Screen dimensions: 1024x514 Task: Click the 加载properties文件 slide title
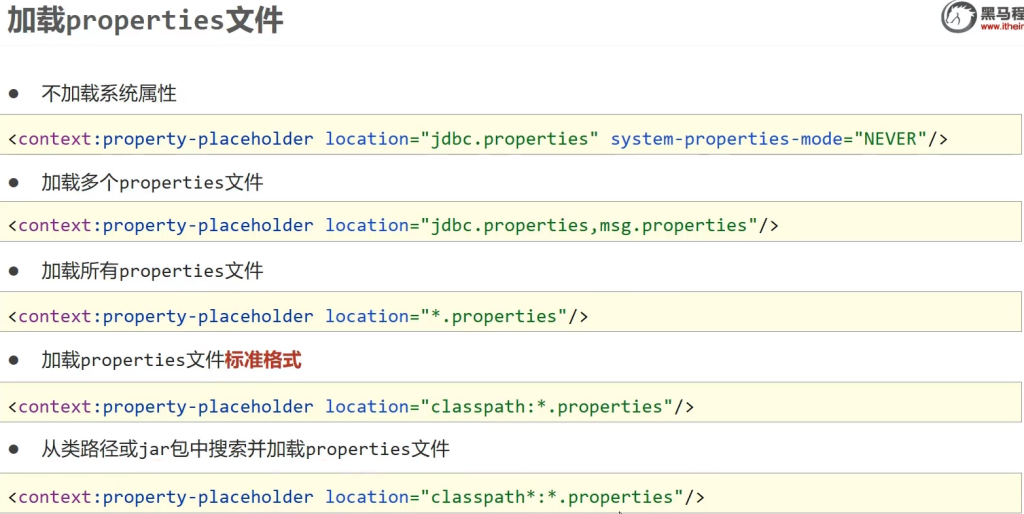[x=145, y=20]
